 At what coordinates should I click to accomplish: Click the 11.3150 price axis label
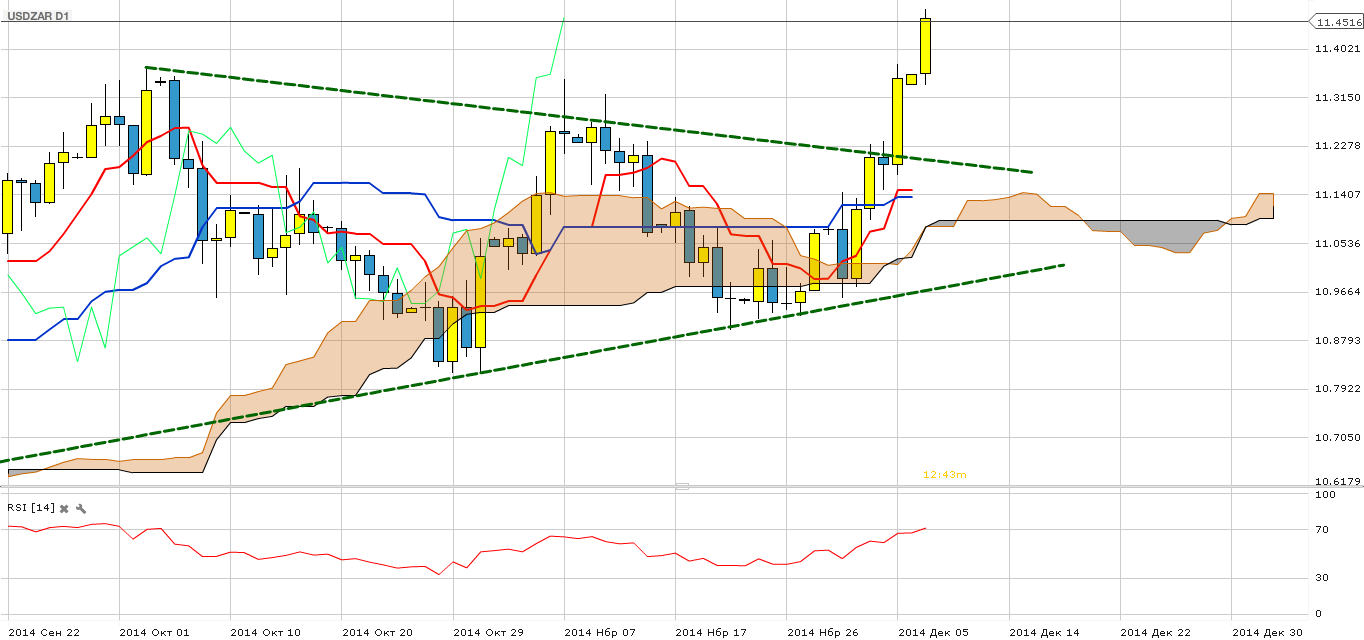[x=1338, y=97]
